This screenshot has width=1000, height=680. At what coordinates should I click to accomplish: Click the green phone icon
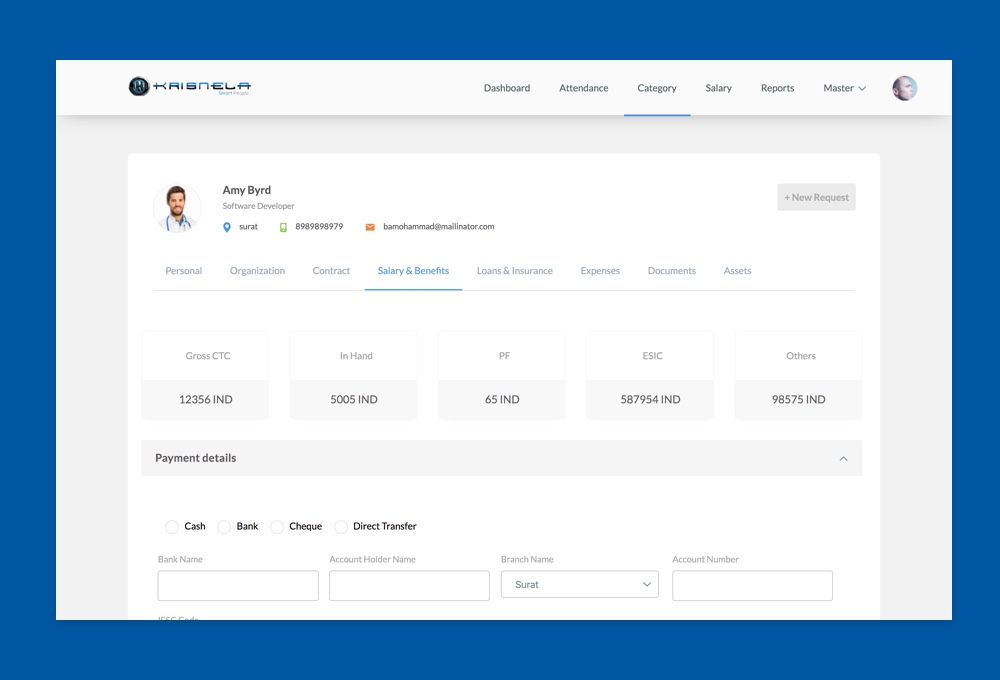(x=283, y=227)
